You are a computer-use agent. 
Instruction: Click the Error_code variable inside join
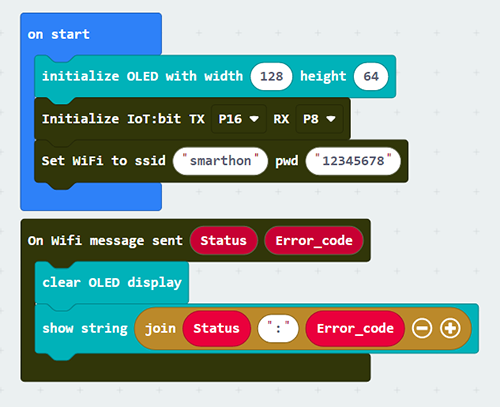coord(355,329)
